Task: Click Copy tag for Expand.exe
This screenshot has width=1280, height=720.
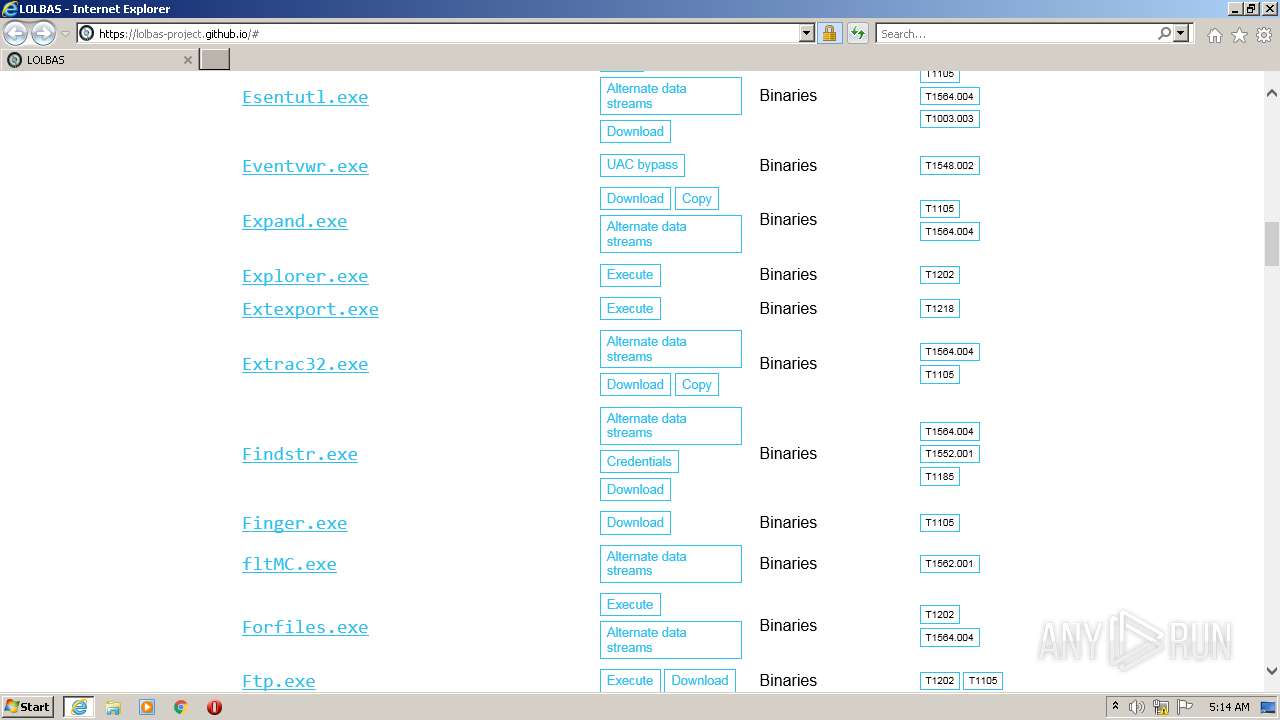Action: (697, 198)
